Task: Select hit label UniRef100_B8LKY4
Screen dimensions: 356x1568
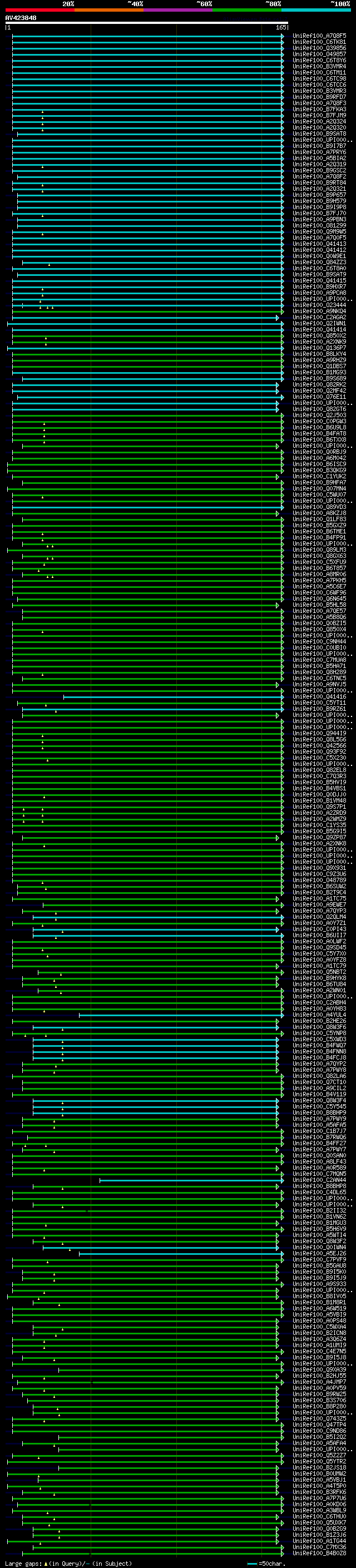Action: [319, 354]
